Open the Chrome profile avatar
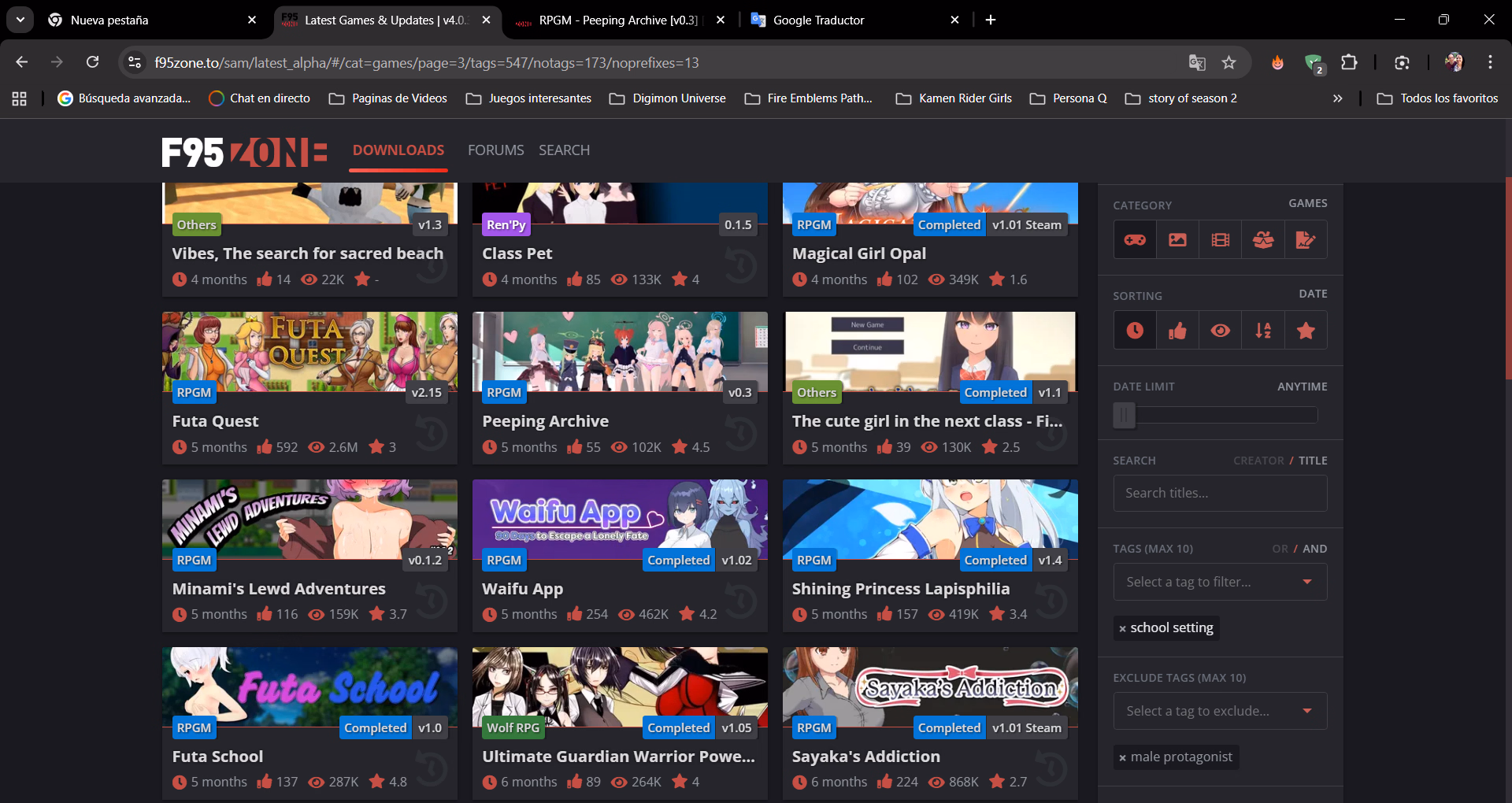This screenshot has height=803, width=1512. click(x=1454, y=62)
